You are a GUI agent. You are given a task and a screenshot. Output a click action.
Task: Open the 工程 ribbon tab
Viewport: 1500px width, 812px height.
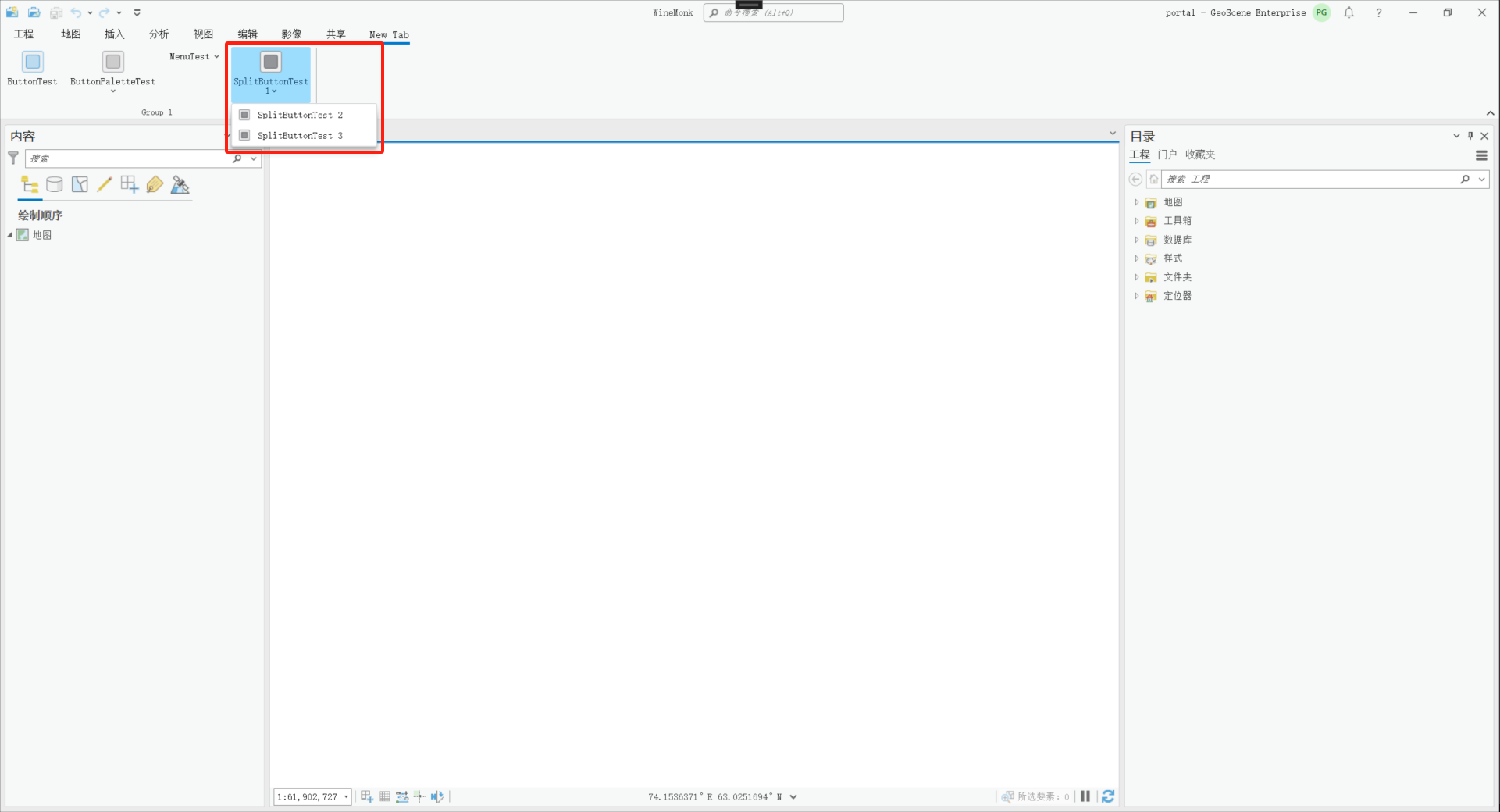point(23,34)
